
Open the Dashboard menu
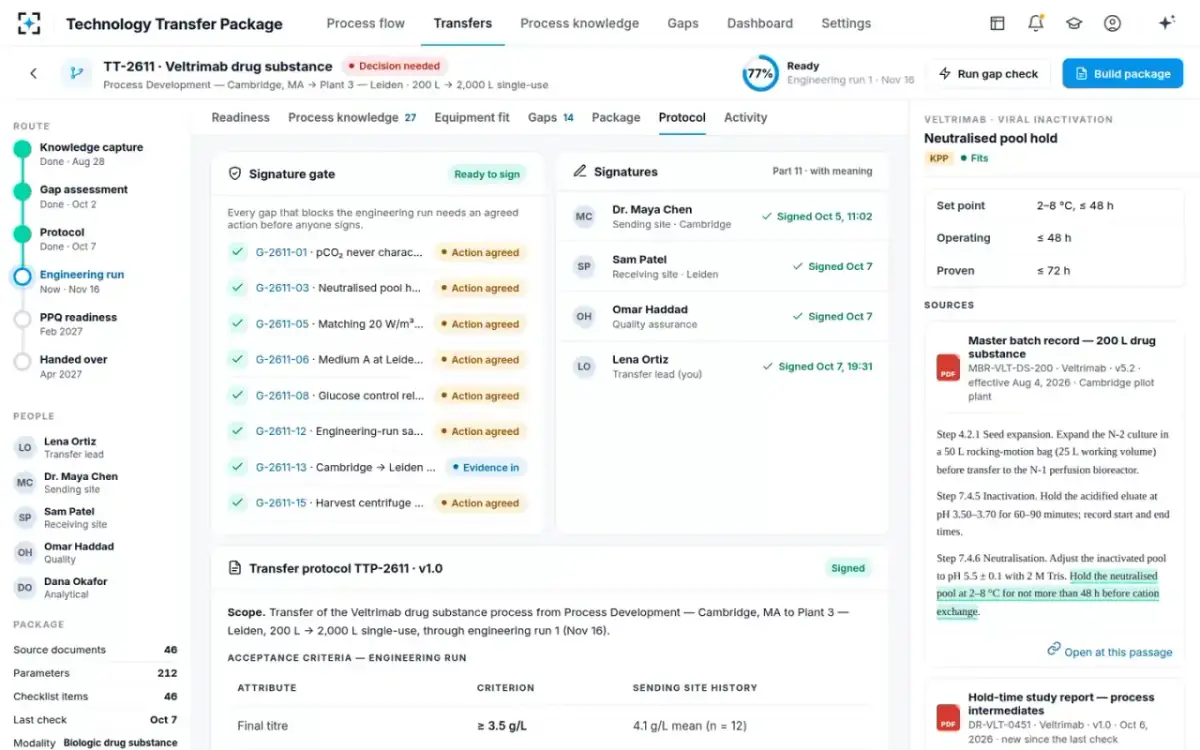(760, 23)
